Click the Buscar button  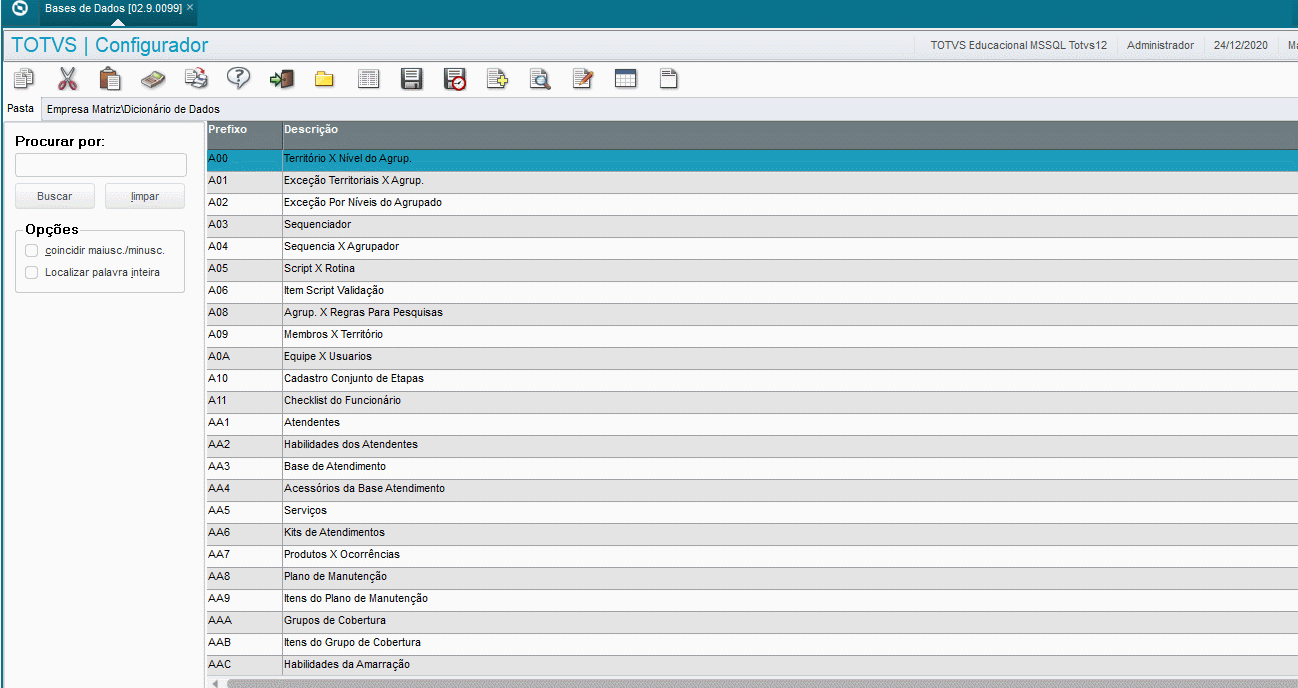point(55,196)
